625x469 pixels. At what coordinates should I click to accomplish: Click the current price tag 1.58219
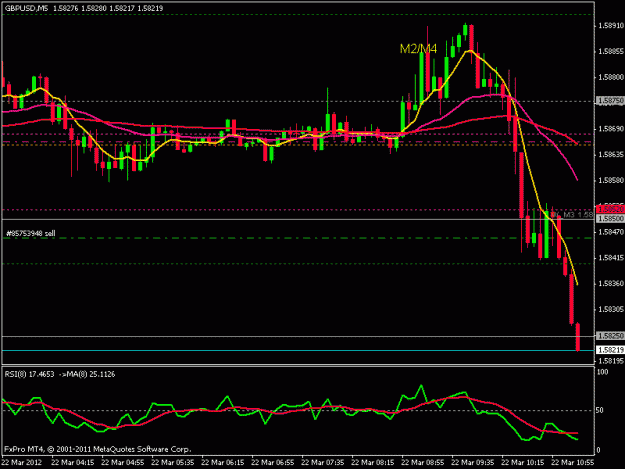pos(610,350)
